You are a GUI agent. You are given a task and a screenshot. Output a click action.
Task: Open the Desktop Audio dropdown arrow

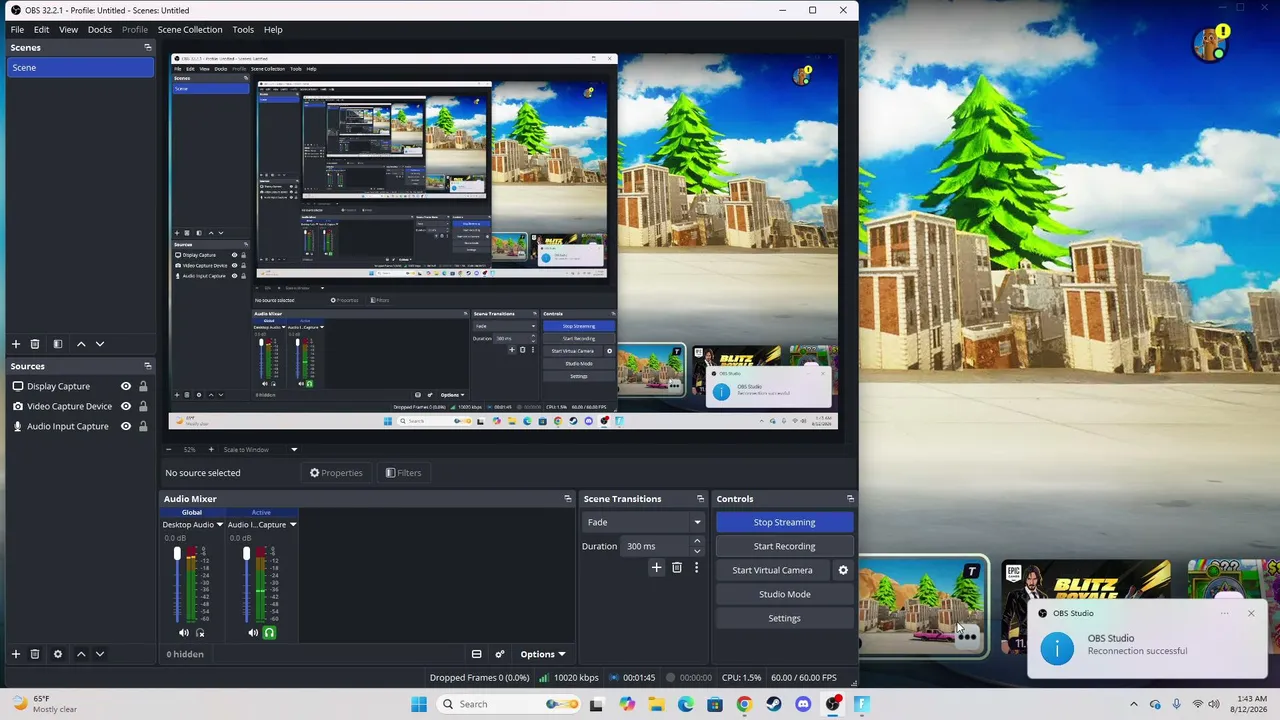220,524
